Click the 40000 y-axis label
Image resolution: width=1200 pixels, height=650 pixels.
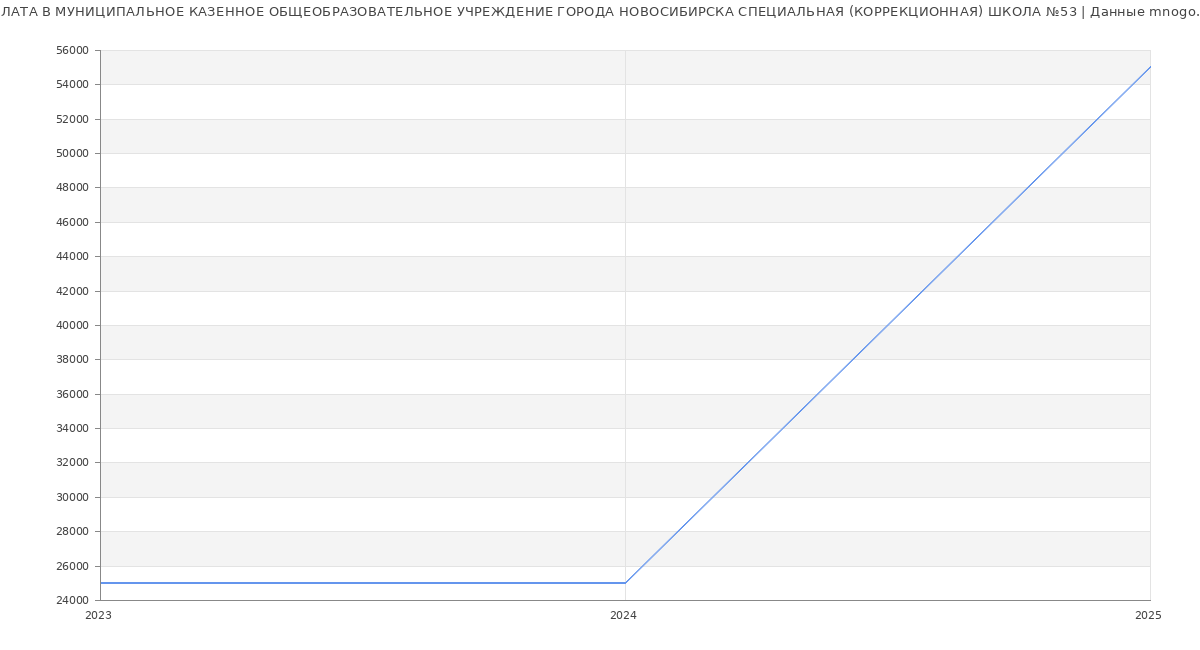(74, 325)
